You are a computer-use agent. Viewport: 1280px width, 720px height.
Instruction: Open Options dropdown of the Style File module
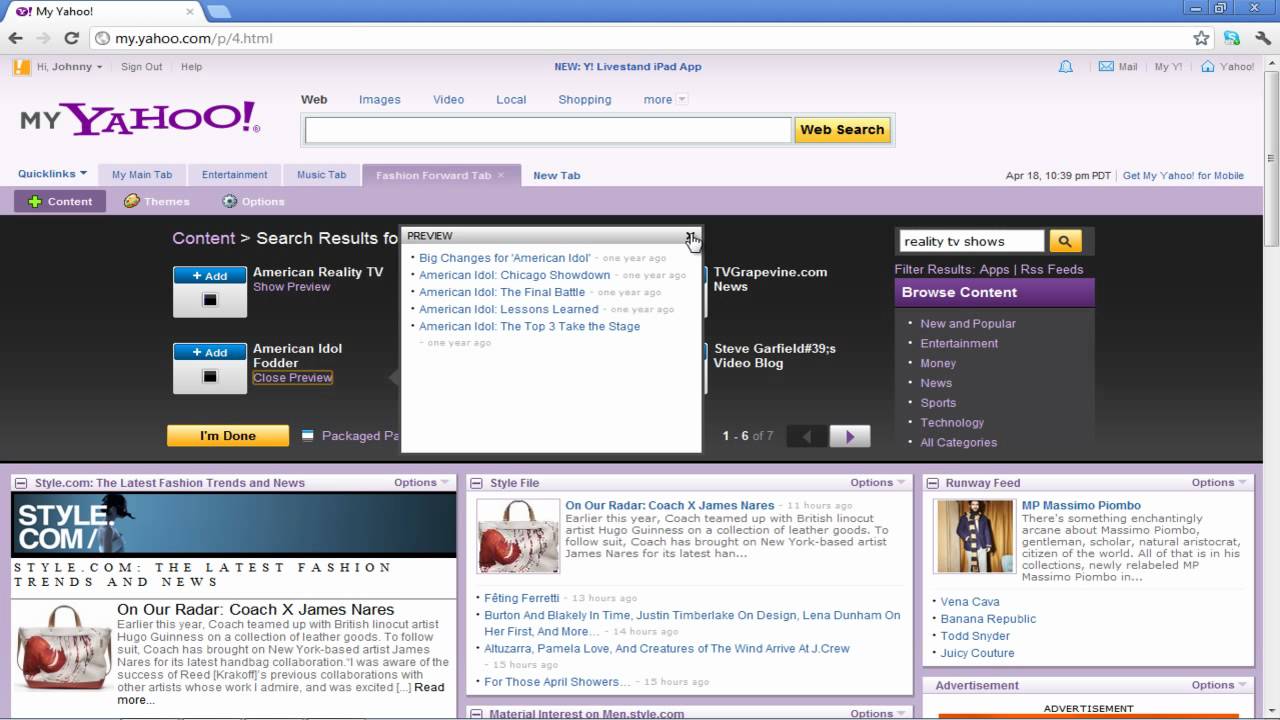pos(878,482)
